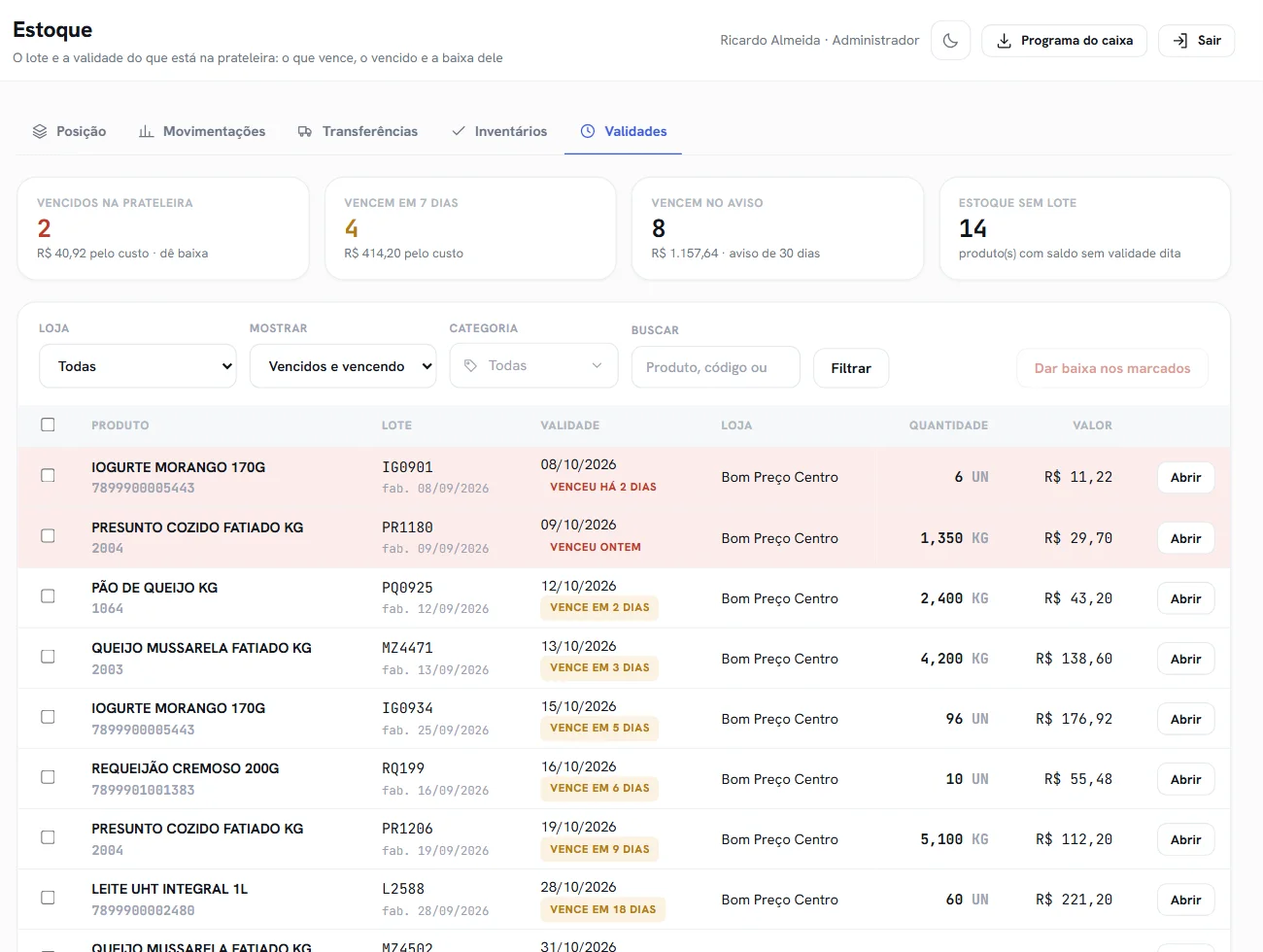Toggle dark mode with the moon icon
Viewport: 1263px width, 952px height.
click(950, 41)
